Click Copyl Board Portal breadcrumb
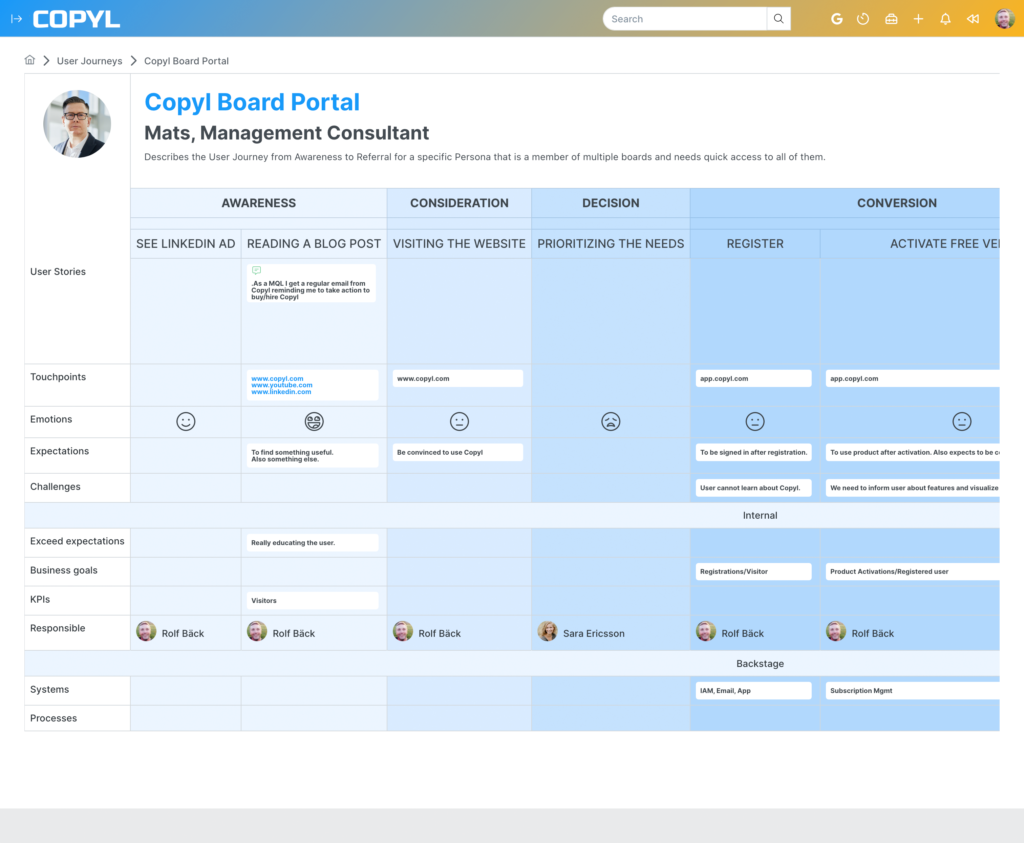Viewport: 1024px width, 843px height. [186, 61]
